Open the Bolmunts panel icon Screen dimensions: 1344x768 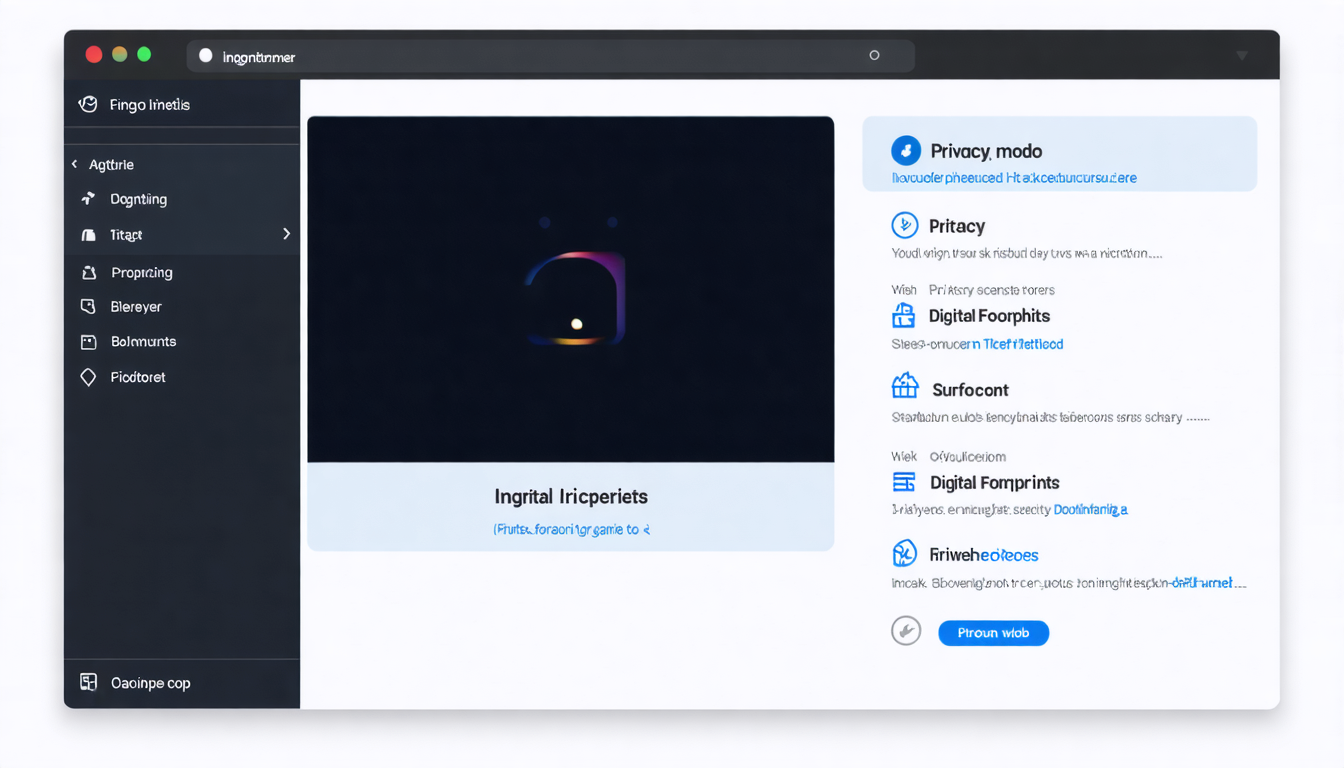[88, 341]
